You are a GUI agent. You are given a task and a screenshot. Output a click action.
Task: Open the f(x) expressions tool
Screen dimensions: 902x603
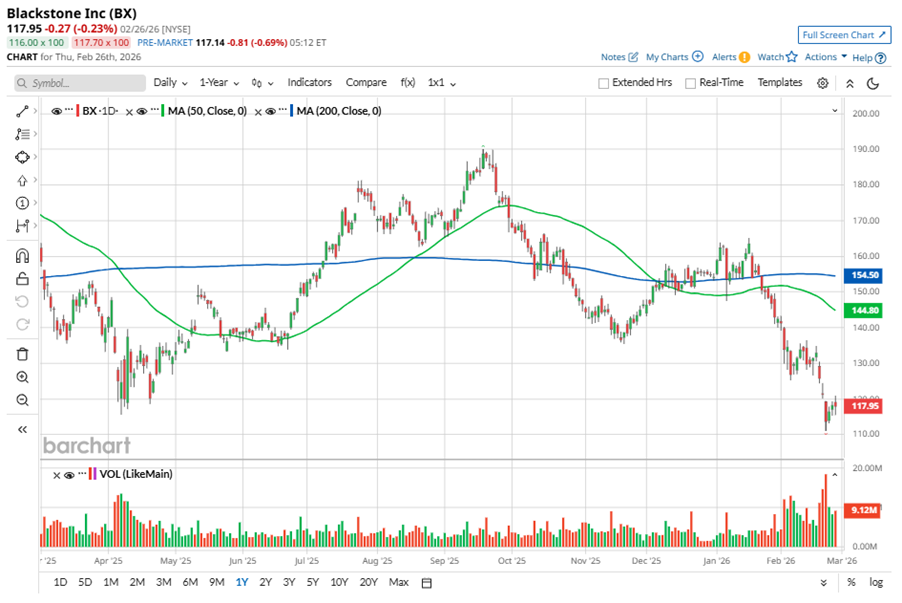pos(408,82)
